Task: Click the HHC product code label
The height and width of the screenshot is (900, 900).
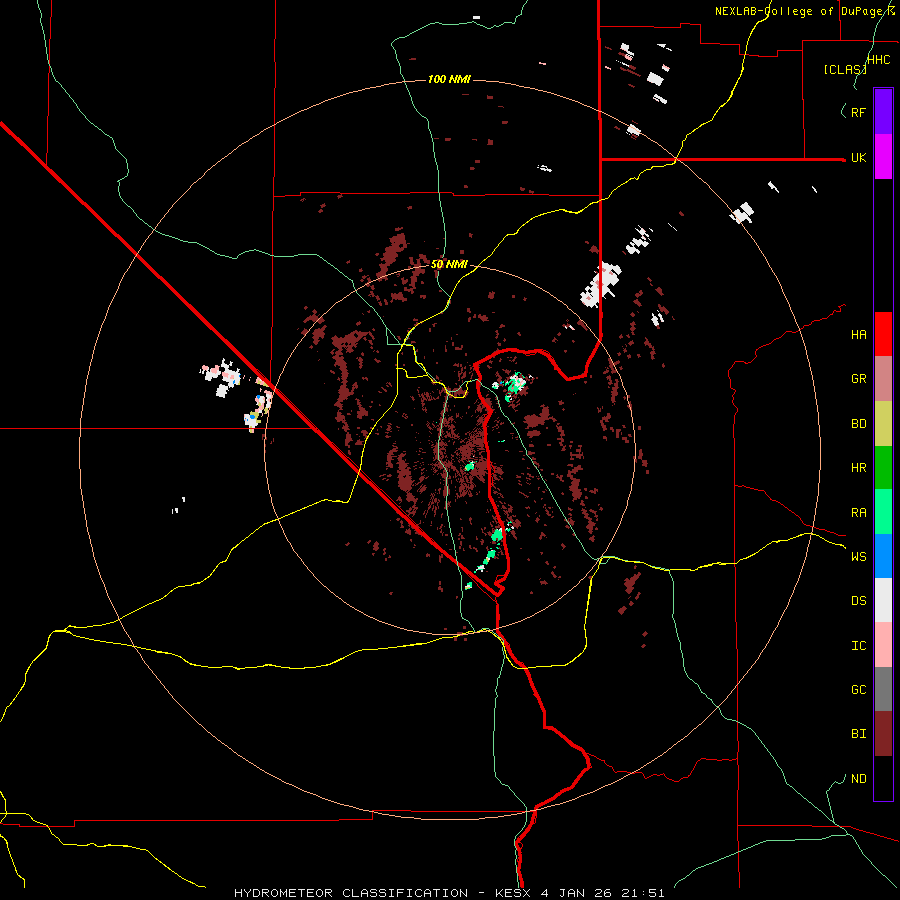Action: pos(879,60)
